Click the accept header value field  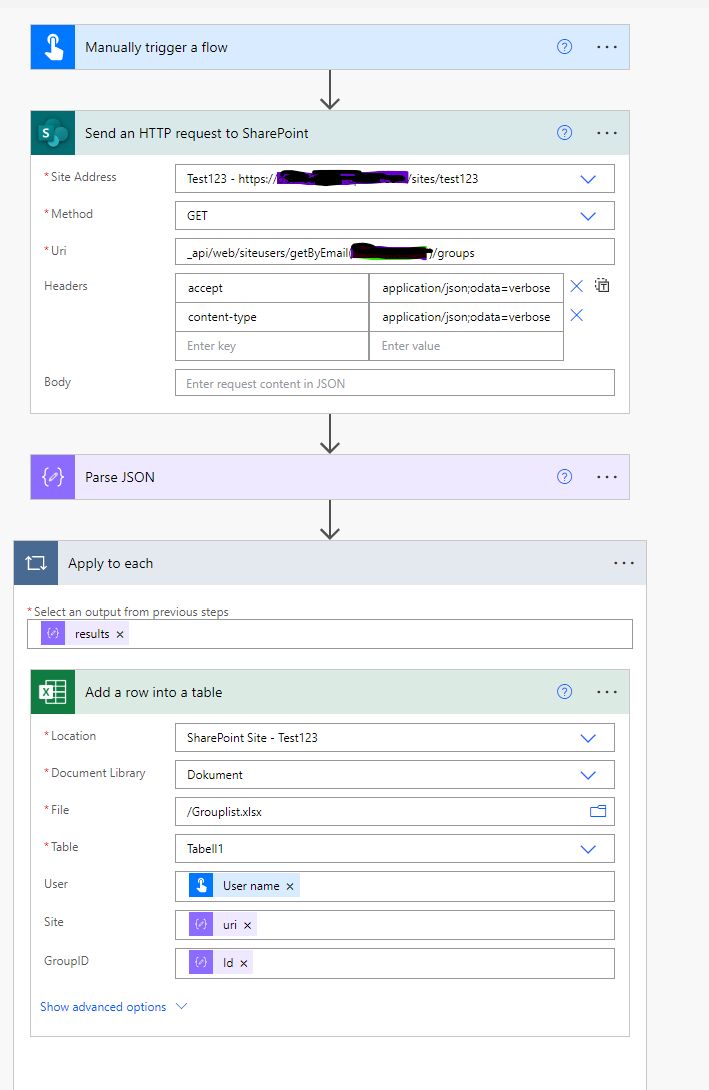coord(466,288)
